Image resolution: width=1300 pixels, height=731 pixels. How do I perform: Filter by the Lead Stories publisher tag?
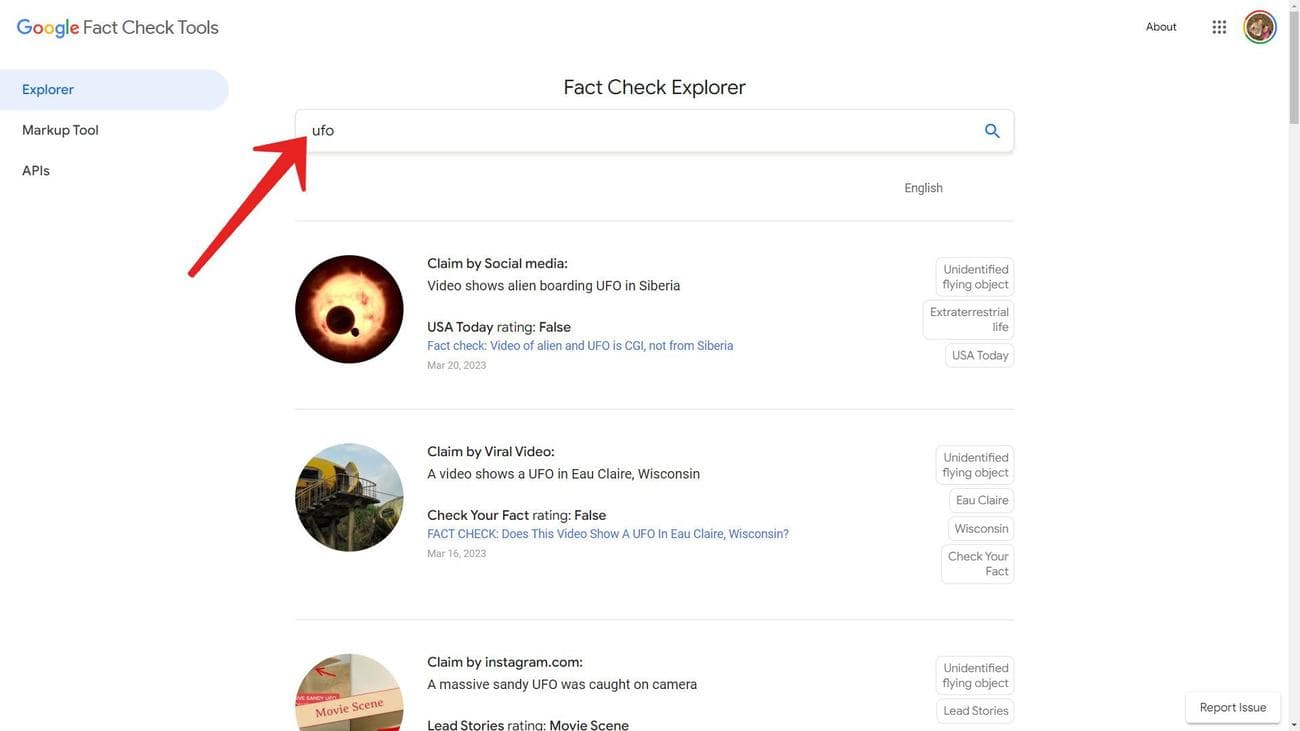[975, 709]
